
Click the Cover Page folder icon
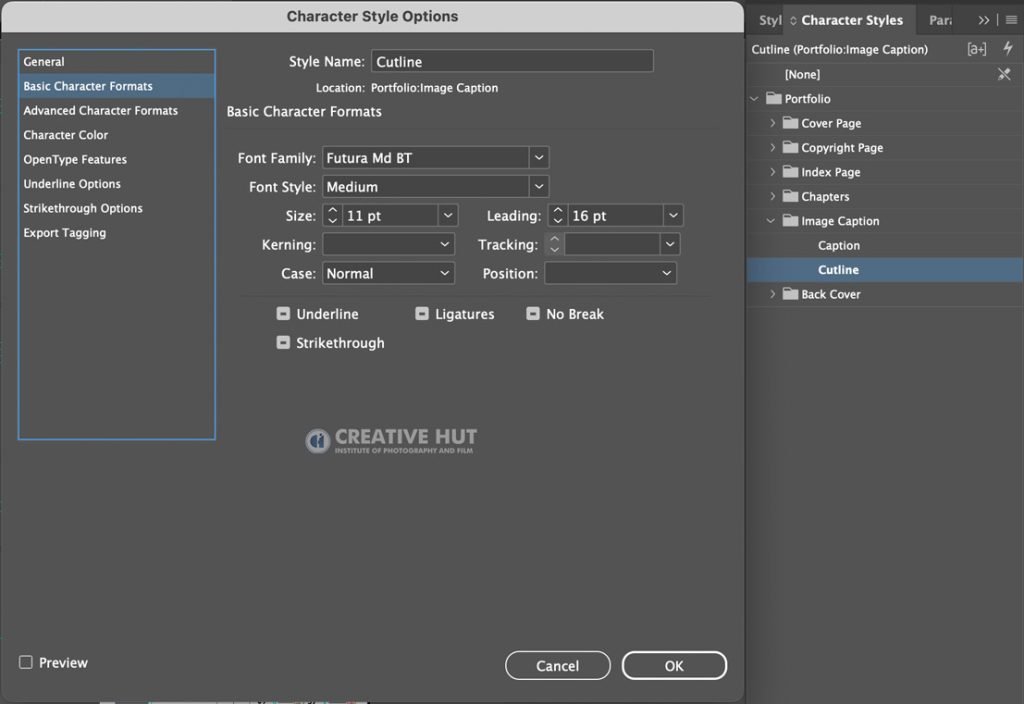coord(790,123)
